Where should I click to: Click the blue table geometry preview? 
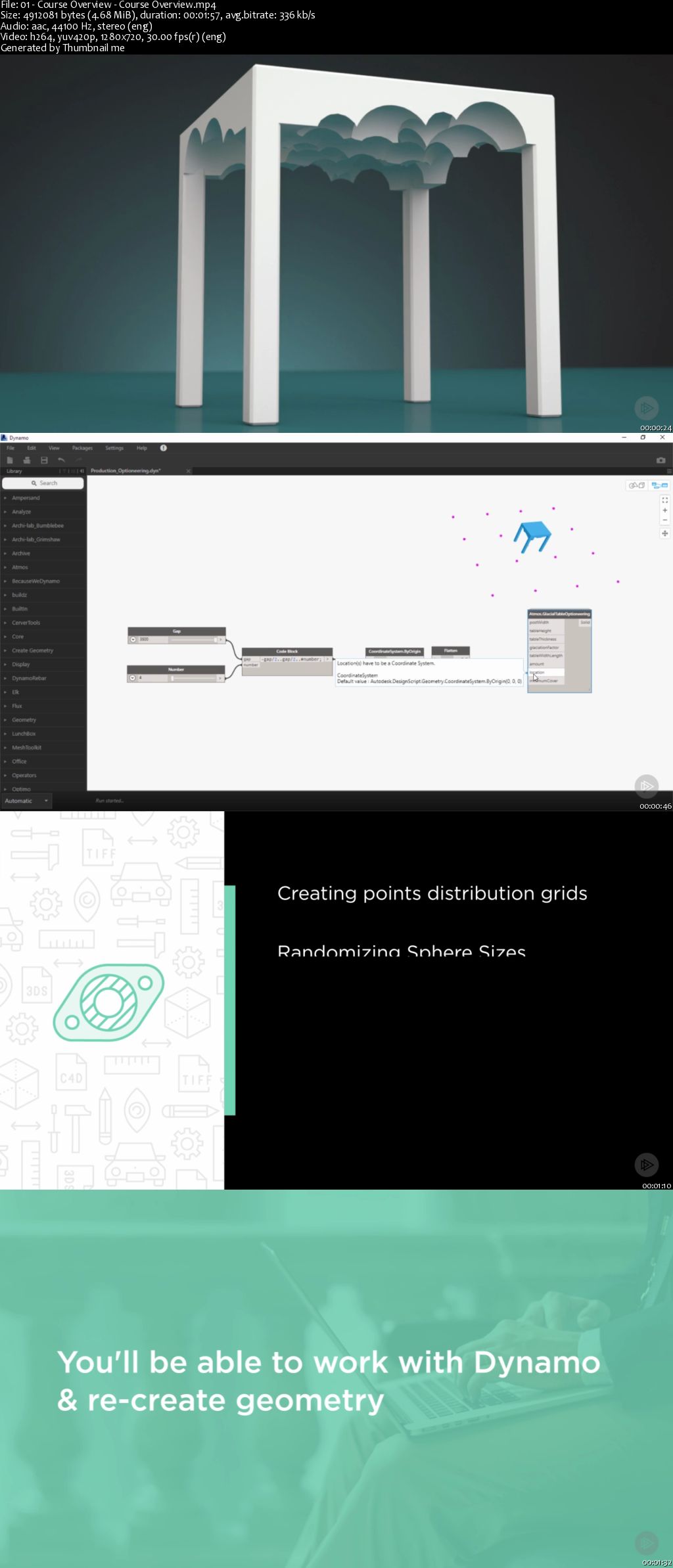click(x=532, y=537)
